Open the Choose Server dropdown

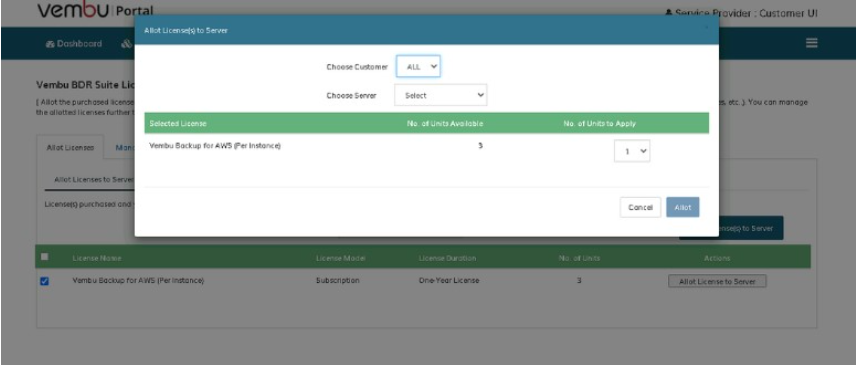[441, 95]
